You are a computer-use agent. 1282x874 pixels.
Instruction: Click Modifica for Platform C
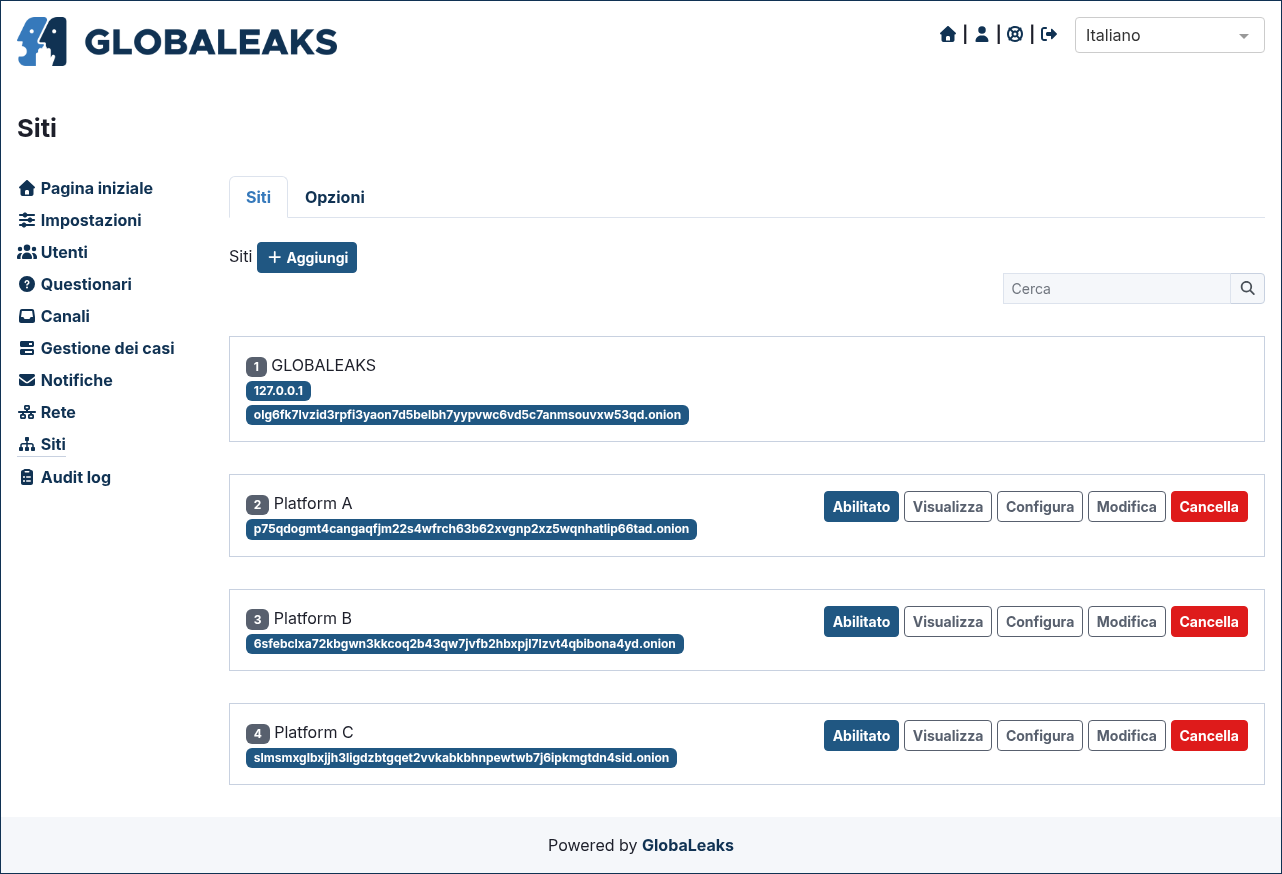click(x=1127, y=735)
